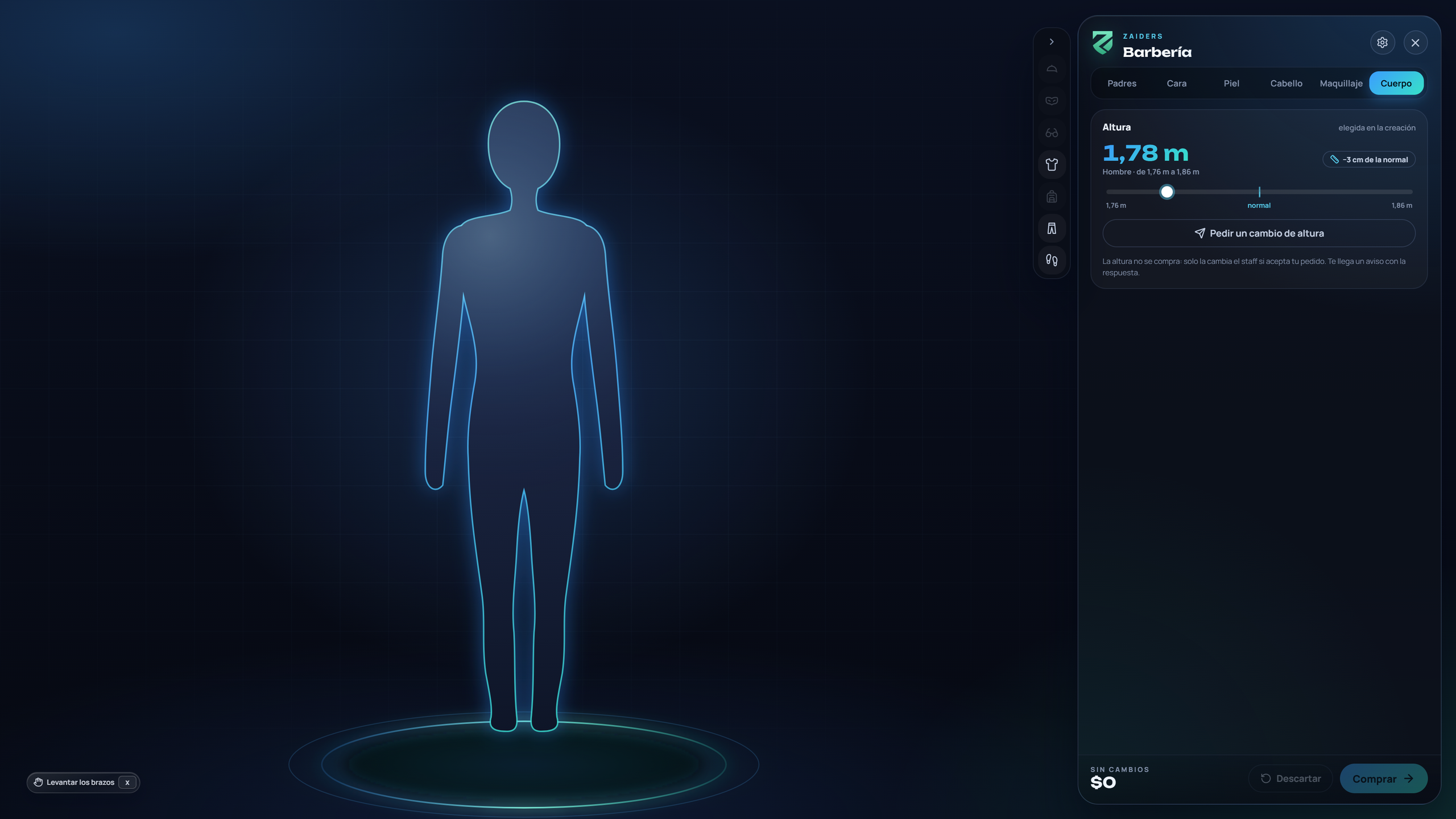This screenshot has height=819, width=1456.
Task: Click the 1,78 m height value
Action: coord(1145,154)
